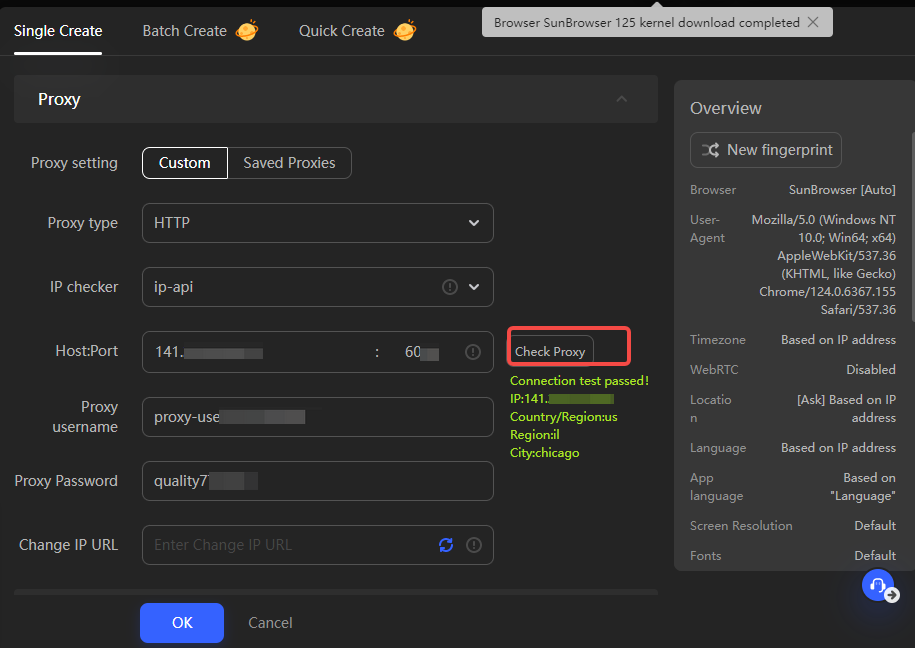Click the refresh icon in Change IP URL

(446, 545)
